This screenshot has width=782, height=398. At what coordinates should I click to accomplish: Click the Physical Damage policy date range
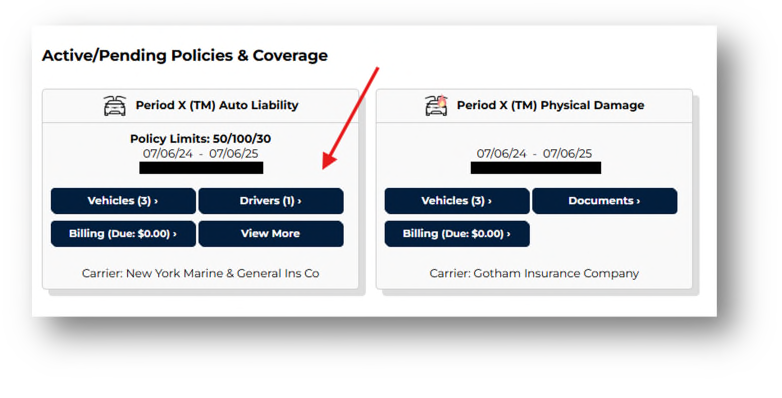534,154
